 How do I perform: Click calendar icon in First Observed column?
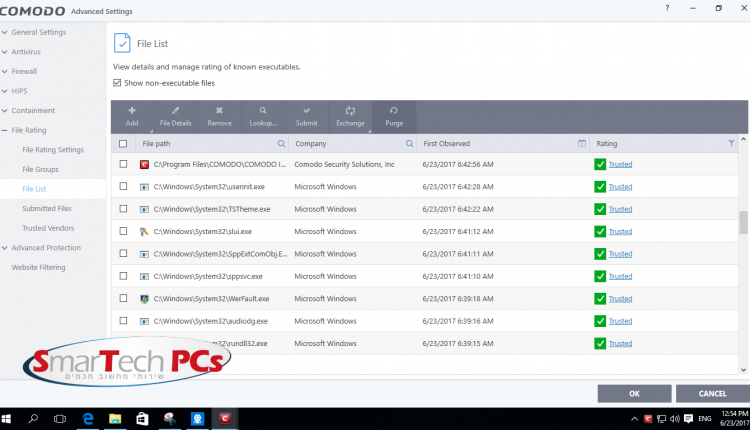pyautogui.click(x=582, y=143)
